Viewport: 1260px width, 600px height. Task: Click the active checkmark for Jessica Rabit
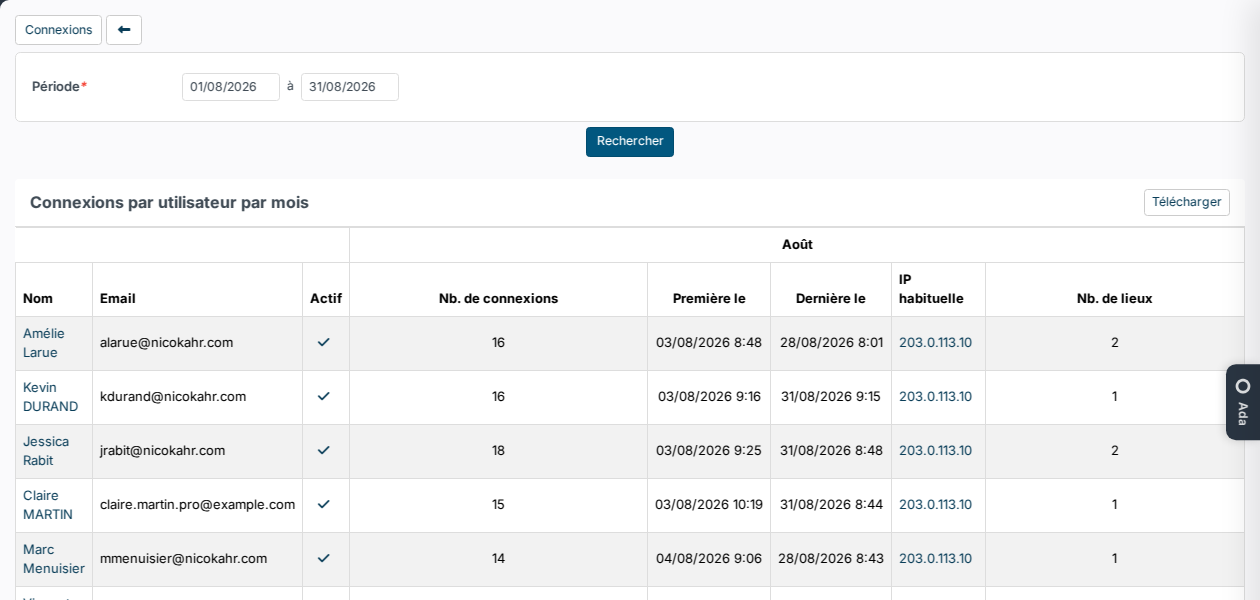324,450
